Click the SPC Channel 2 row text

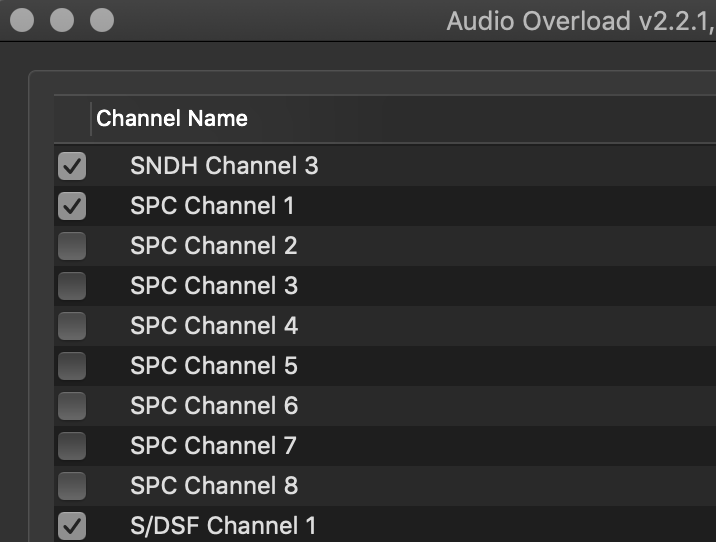coord(213,246)
